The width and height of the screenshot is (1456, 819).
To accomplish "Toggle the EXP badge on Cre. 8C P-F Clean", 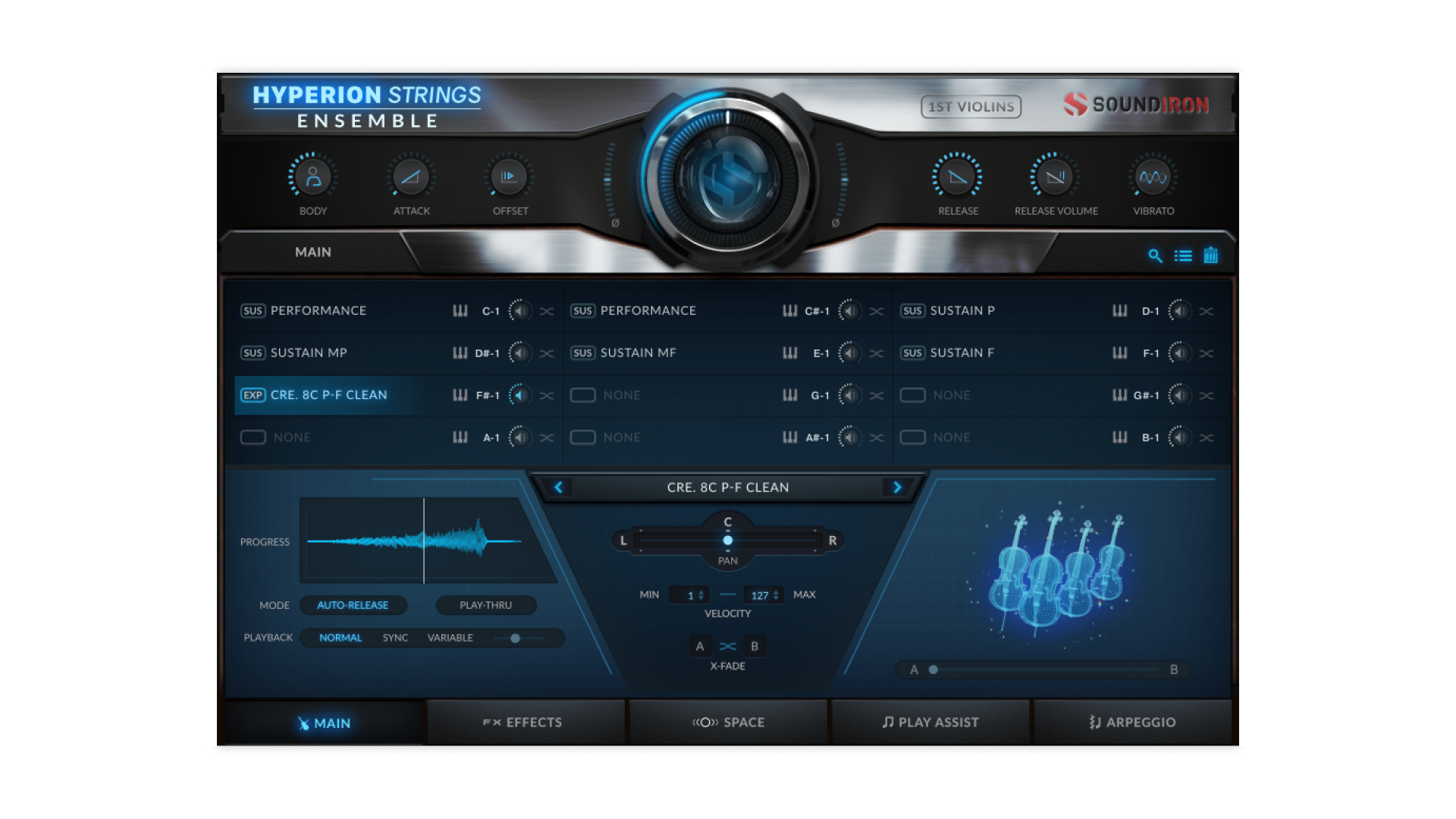I will [x=253, y=395].
